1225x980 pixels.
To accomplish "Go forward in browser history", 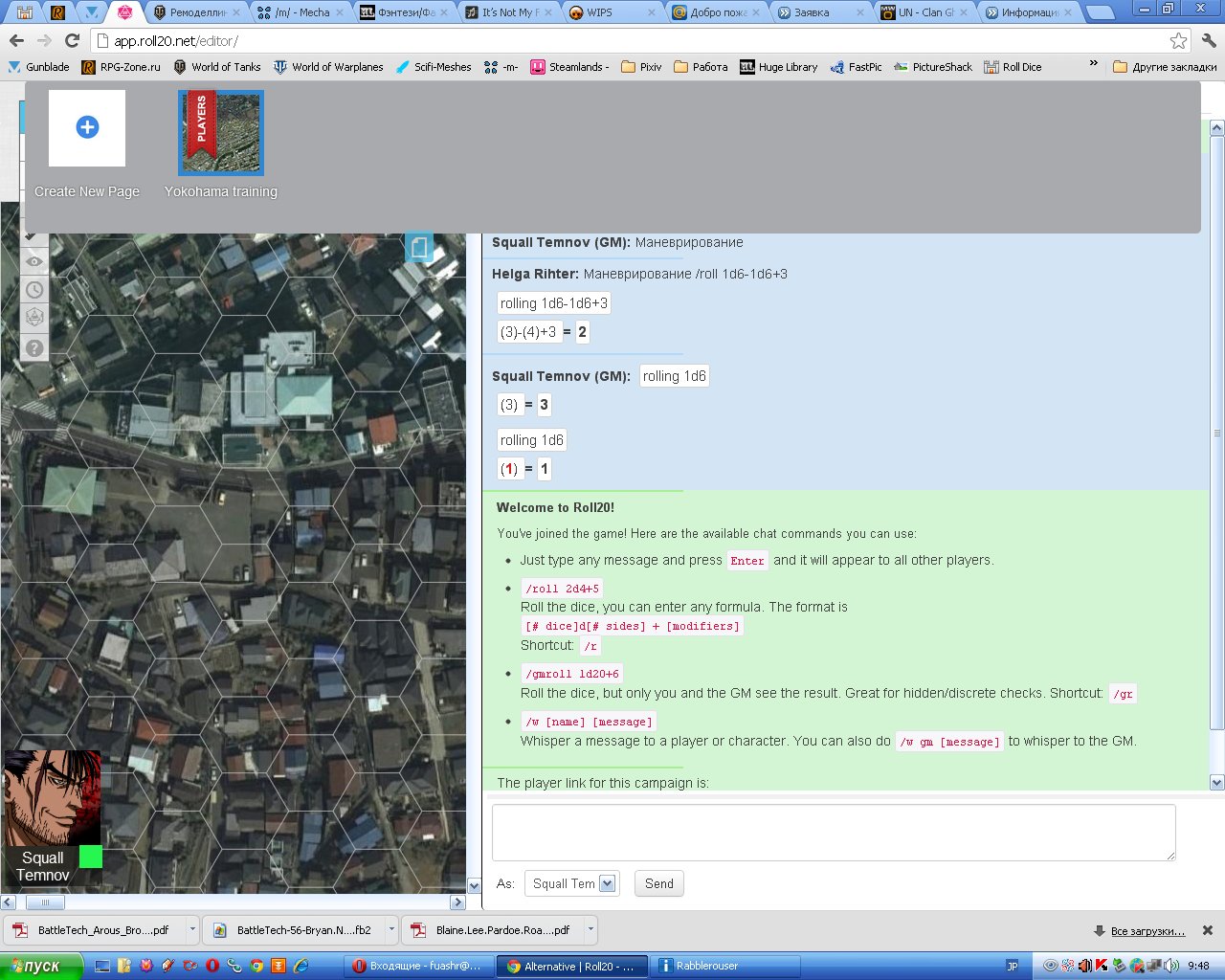I will (44, 41).
